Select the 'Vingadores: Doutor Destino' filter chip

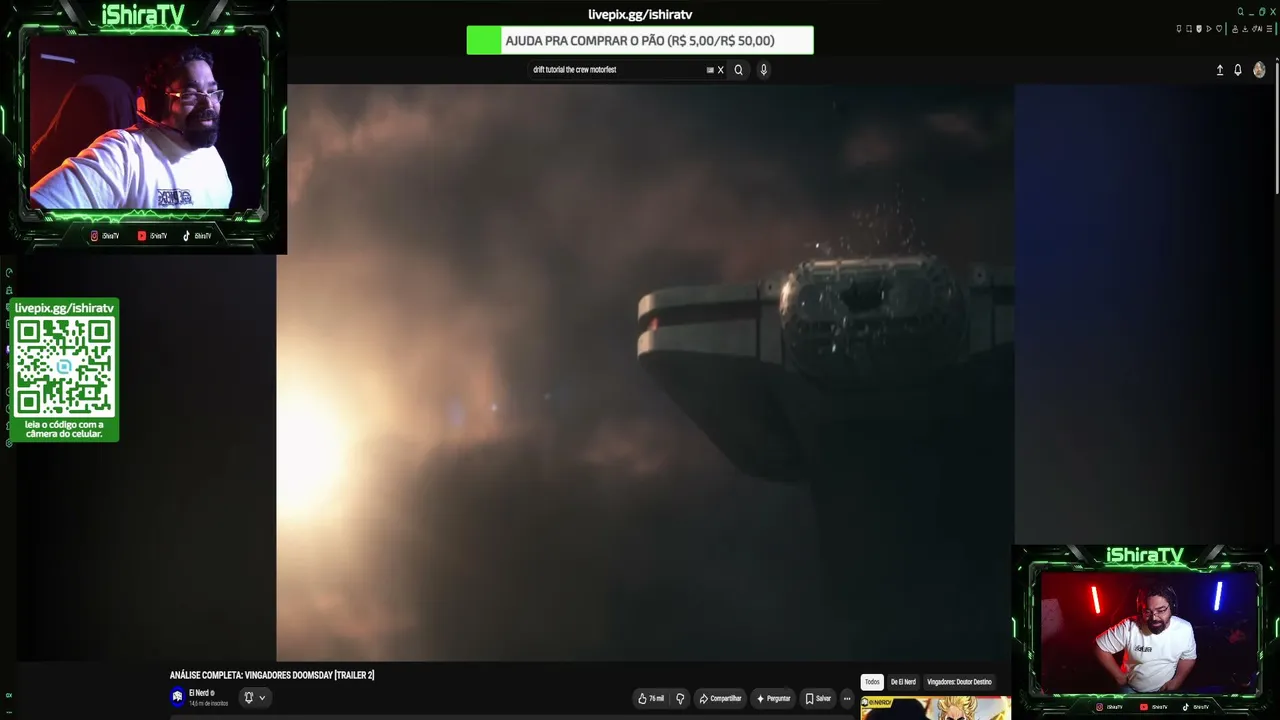pyautogui.click(x=959, y=682)
